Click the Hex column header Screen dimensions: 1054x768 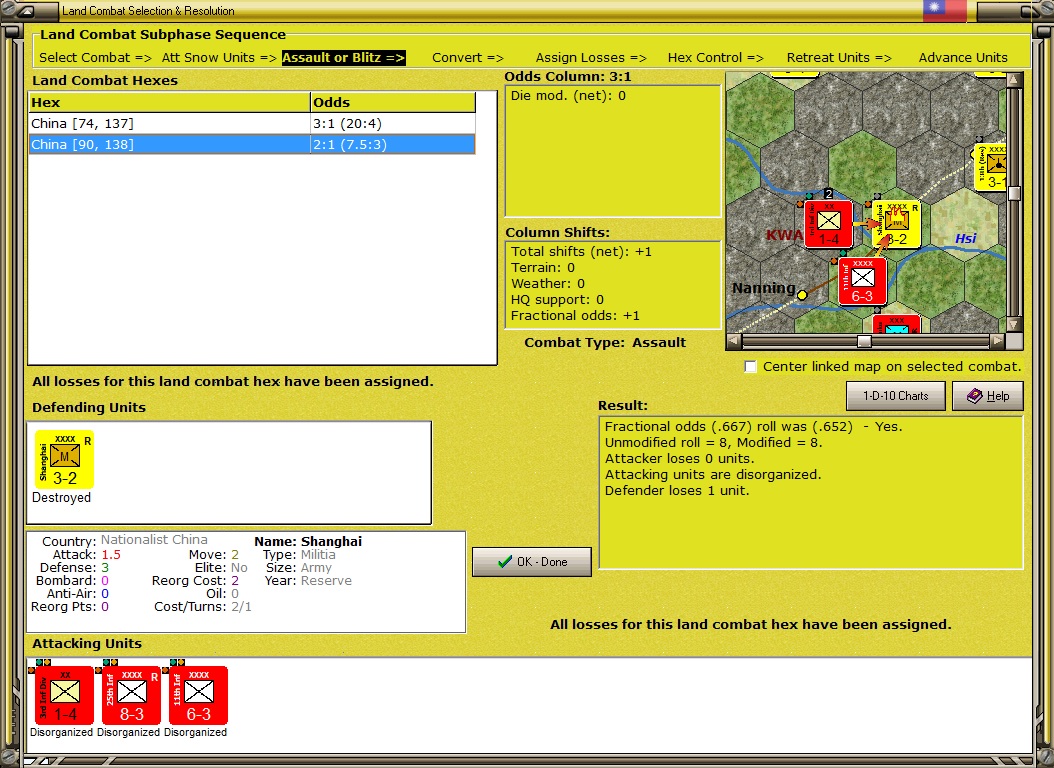point(169,102)
